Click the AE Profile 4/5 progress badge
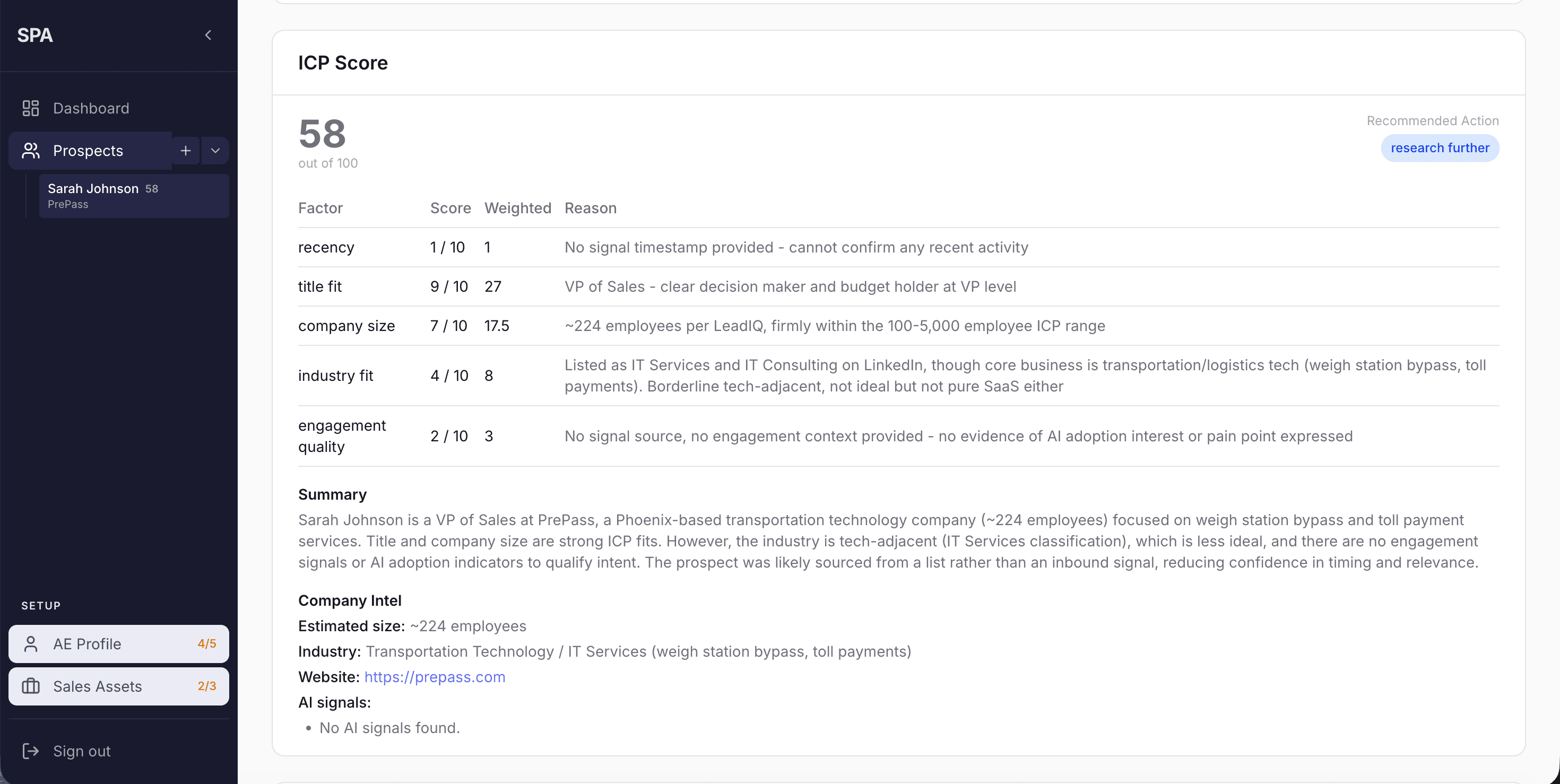Screen dimensions: 1560x784 coord(206,643)
